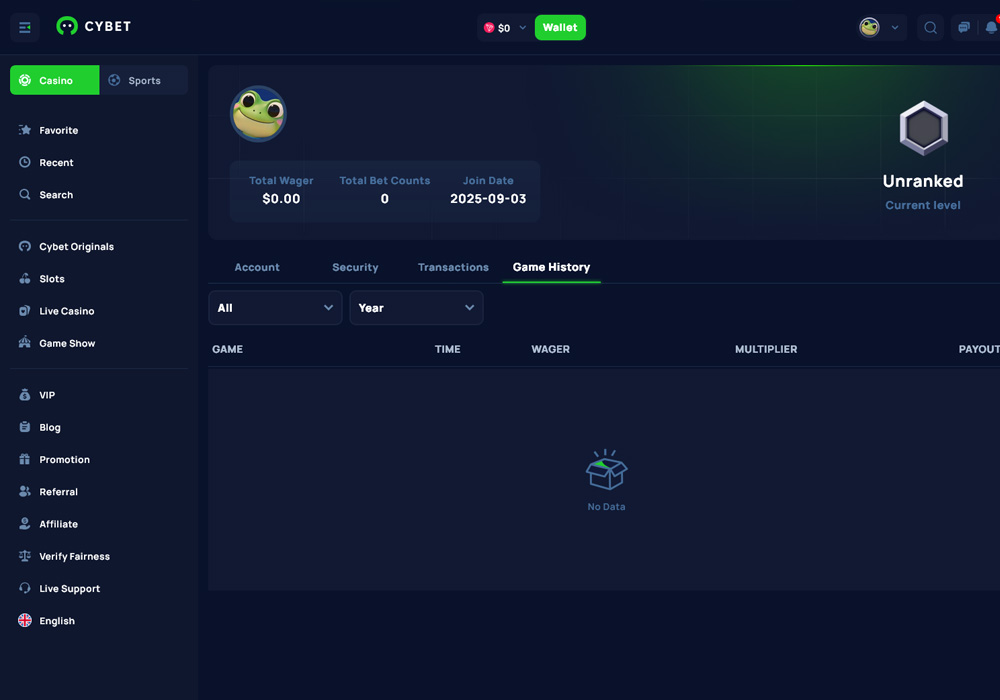Click the green Wallet button

point(560,28)
